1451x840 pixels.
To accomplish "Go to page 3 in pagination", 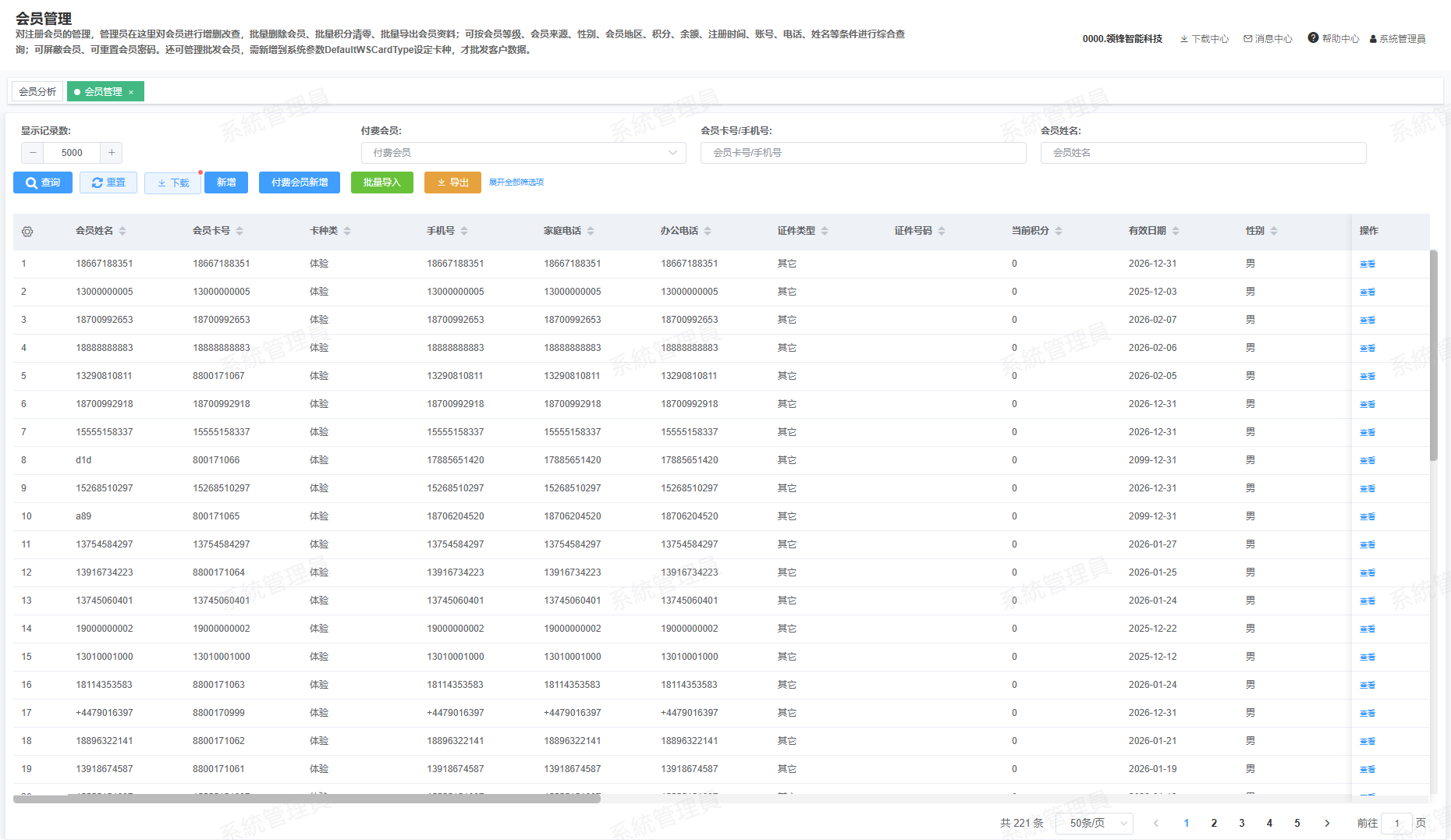I will [x=1242, y=823].
